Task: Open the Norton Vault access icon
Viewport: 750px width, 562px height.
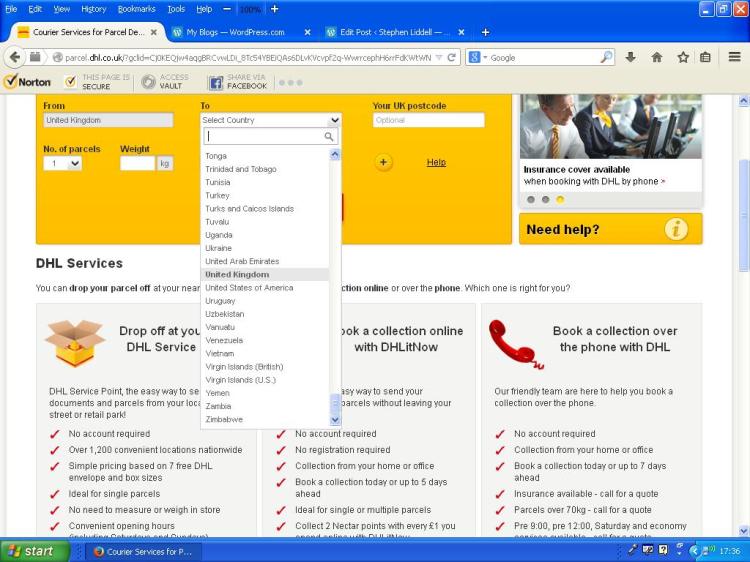Action: pyautogui.click(x=148, y=82)
